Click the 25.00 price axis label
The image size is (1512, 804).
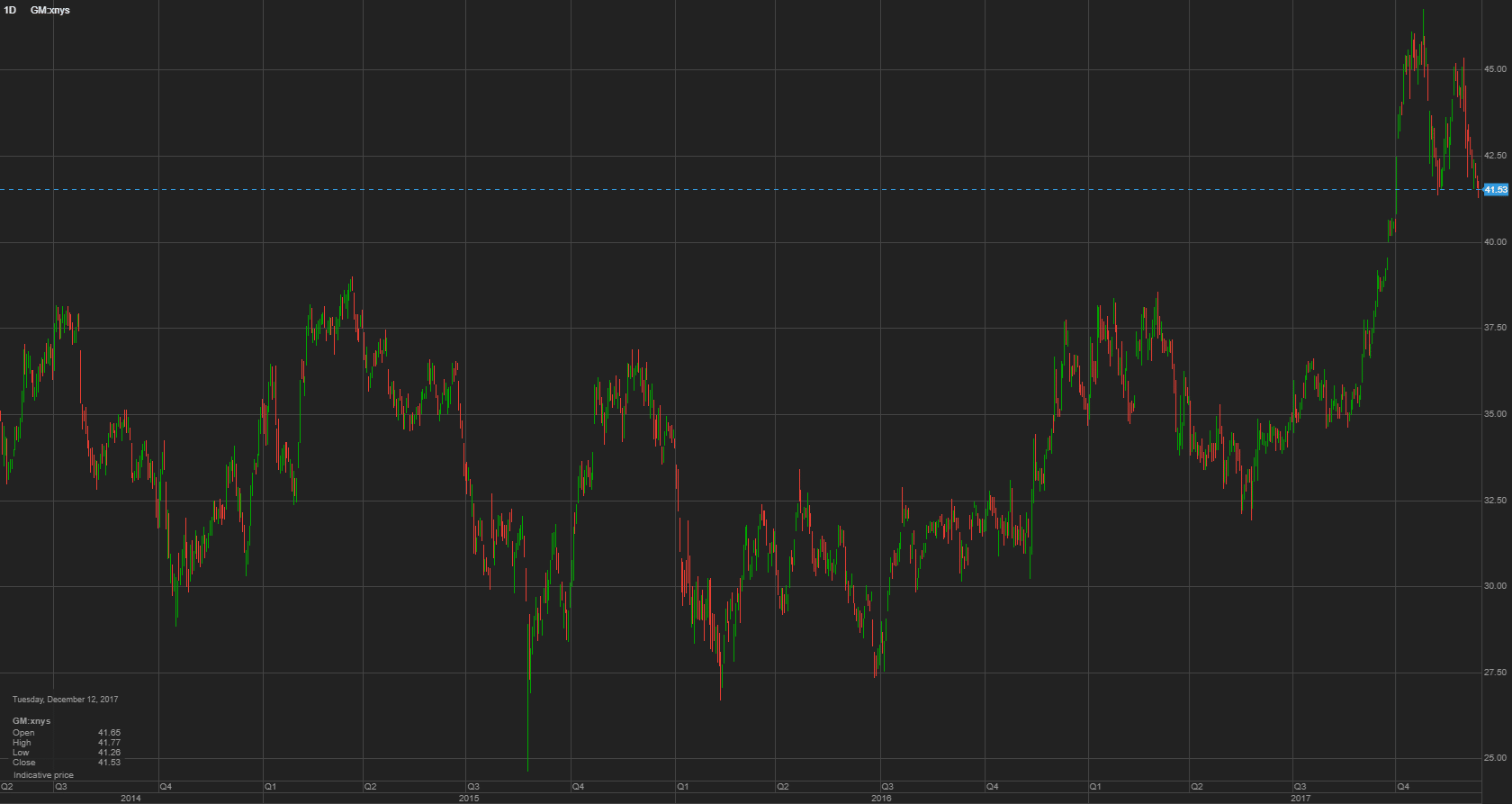point(1495,758)
